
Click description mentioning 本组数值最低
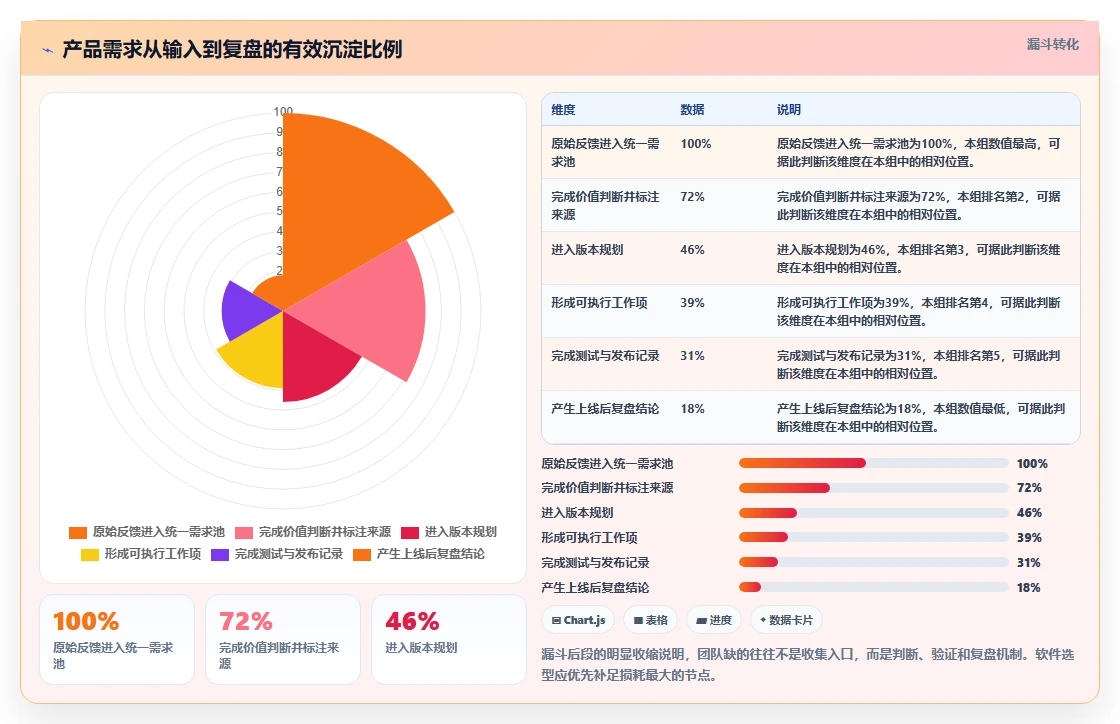(921, 417)
